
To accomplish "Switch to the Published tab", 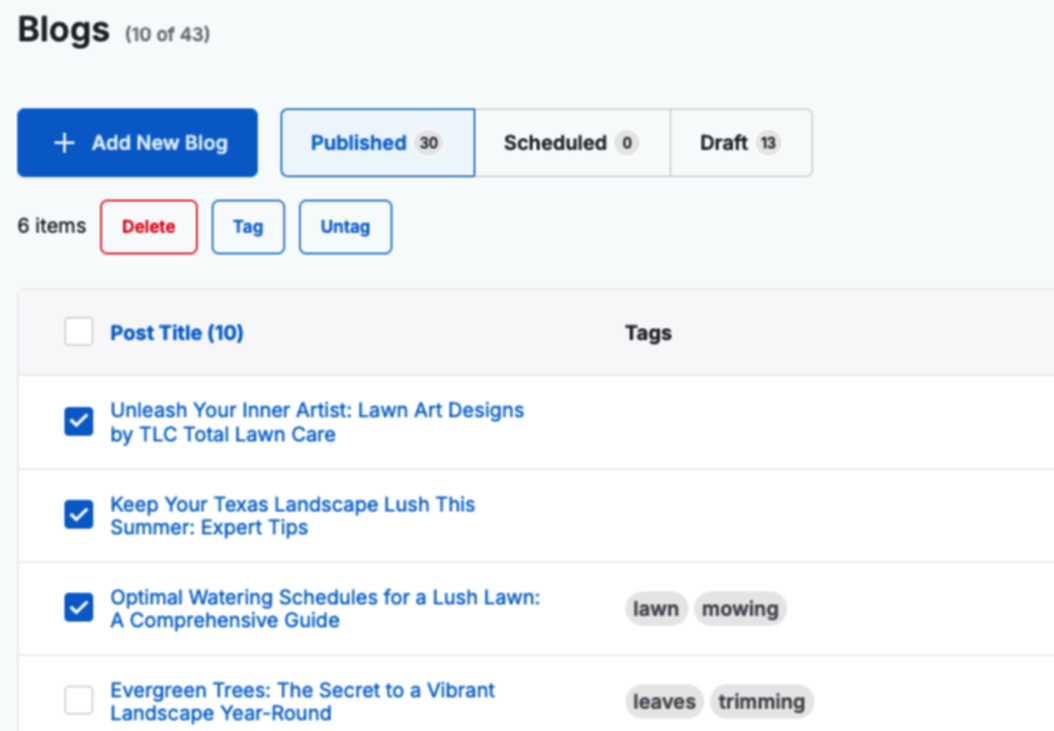I will pos(378,143).
